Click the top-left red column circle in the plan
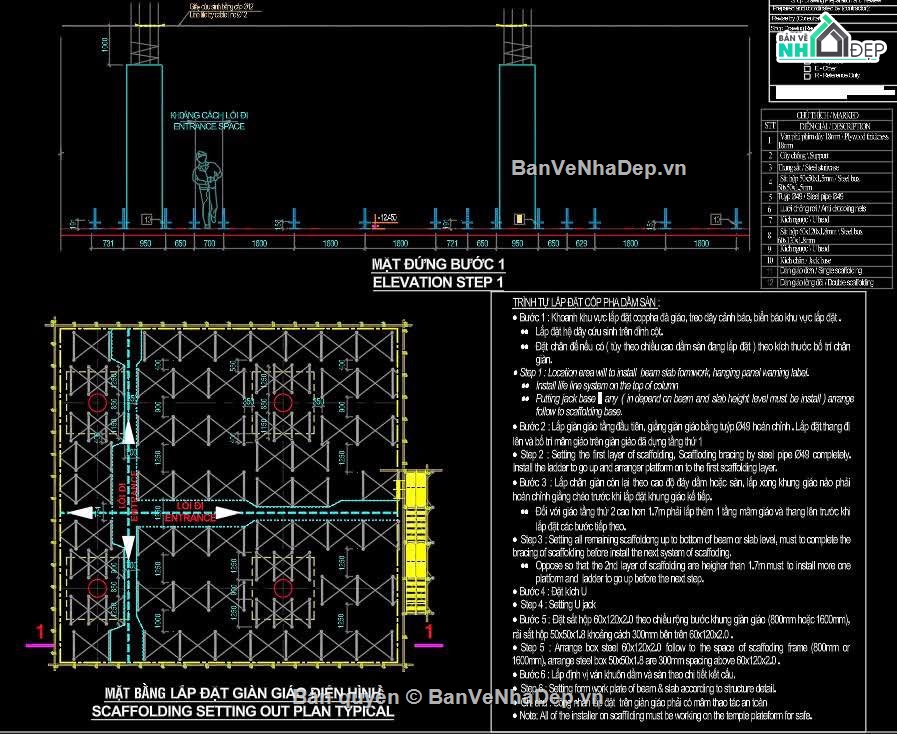The height and width of the screenshot is (734, 897). (x=98, y=402)
